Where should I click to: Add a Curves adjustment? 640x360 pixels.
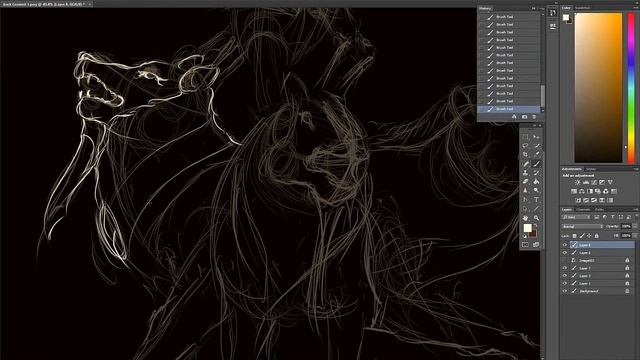click(594, 182)
